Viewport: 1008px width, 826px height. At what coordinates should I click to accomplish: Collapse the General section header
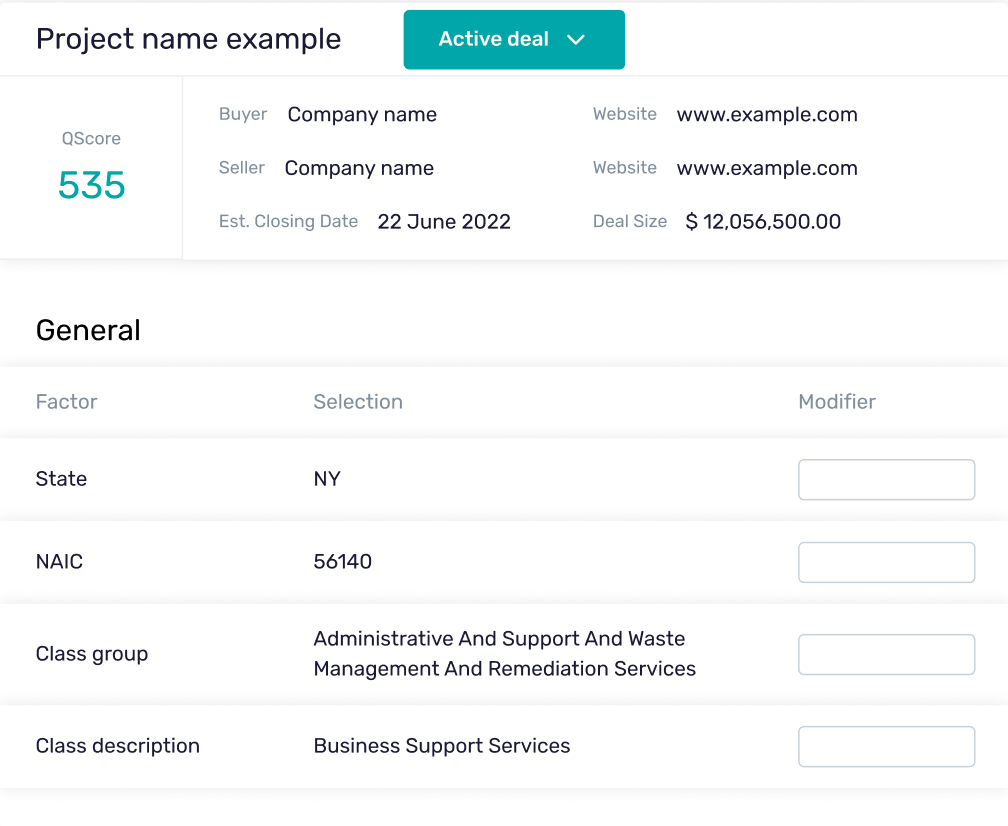88,330
